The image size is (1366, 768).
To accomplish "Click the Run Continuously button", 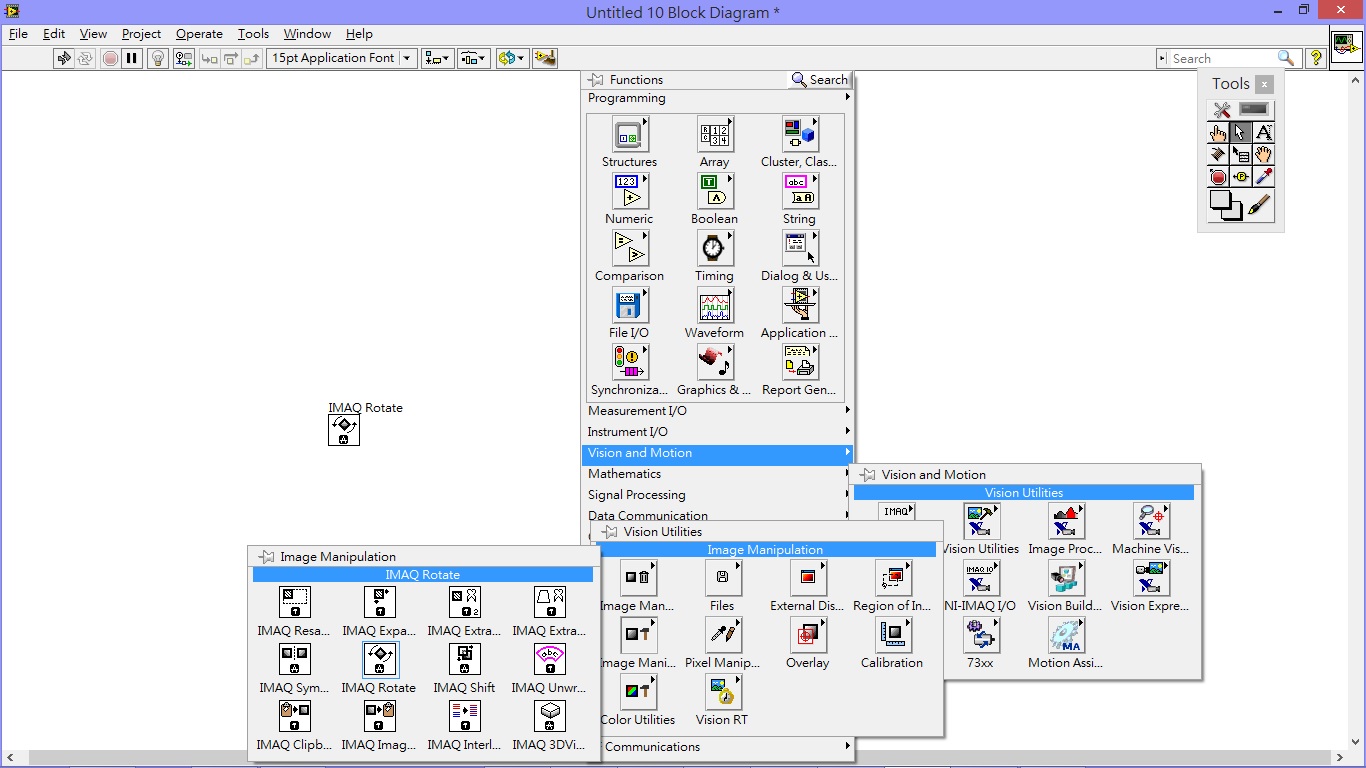I will (x=86, y=58).
